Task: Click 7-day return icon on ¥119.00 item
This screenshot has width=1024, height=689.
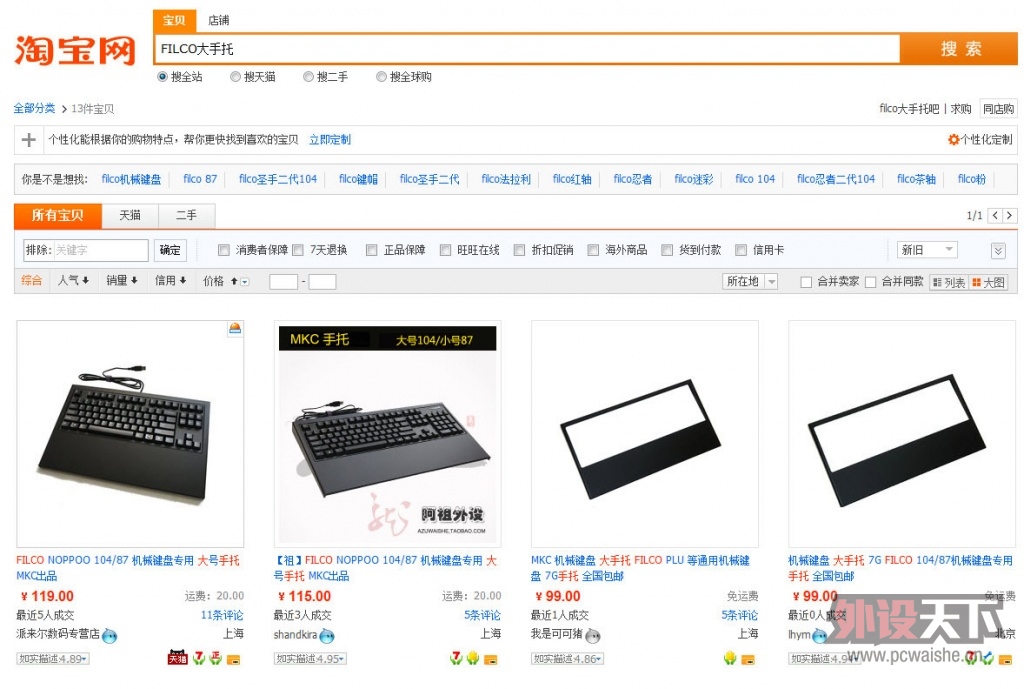Action: 199,658
